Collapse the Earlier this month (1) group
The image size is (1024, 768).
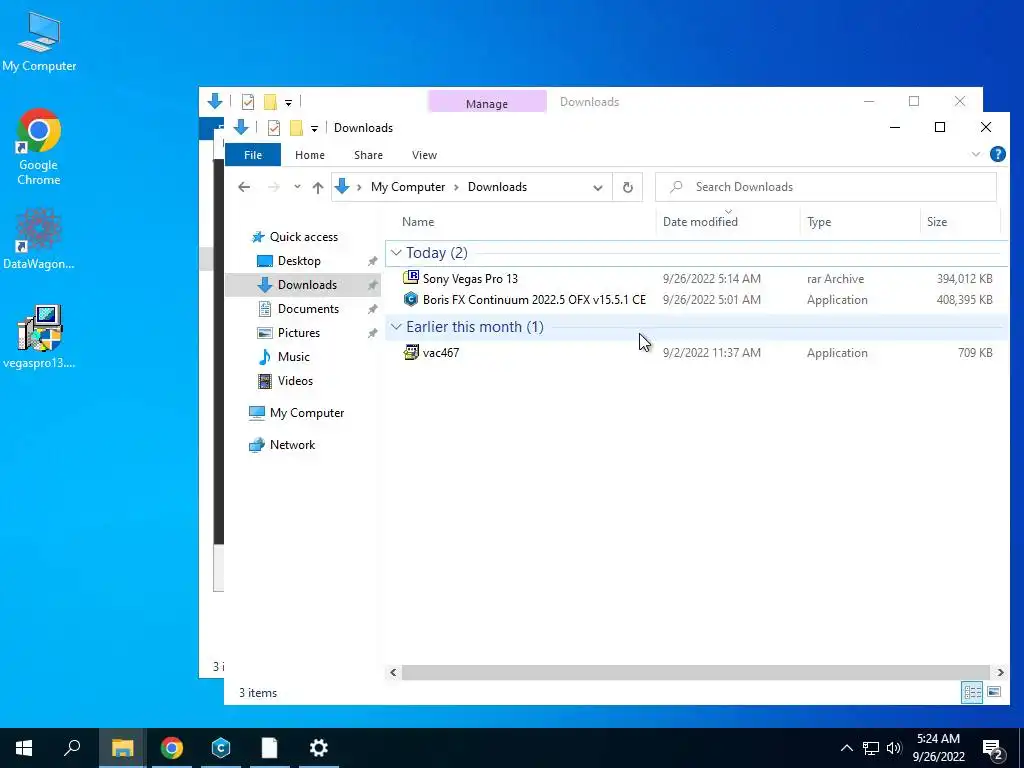(396, 327)
